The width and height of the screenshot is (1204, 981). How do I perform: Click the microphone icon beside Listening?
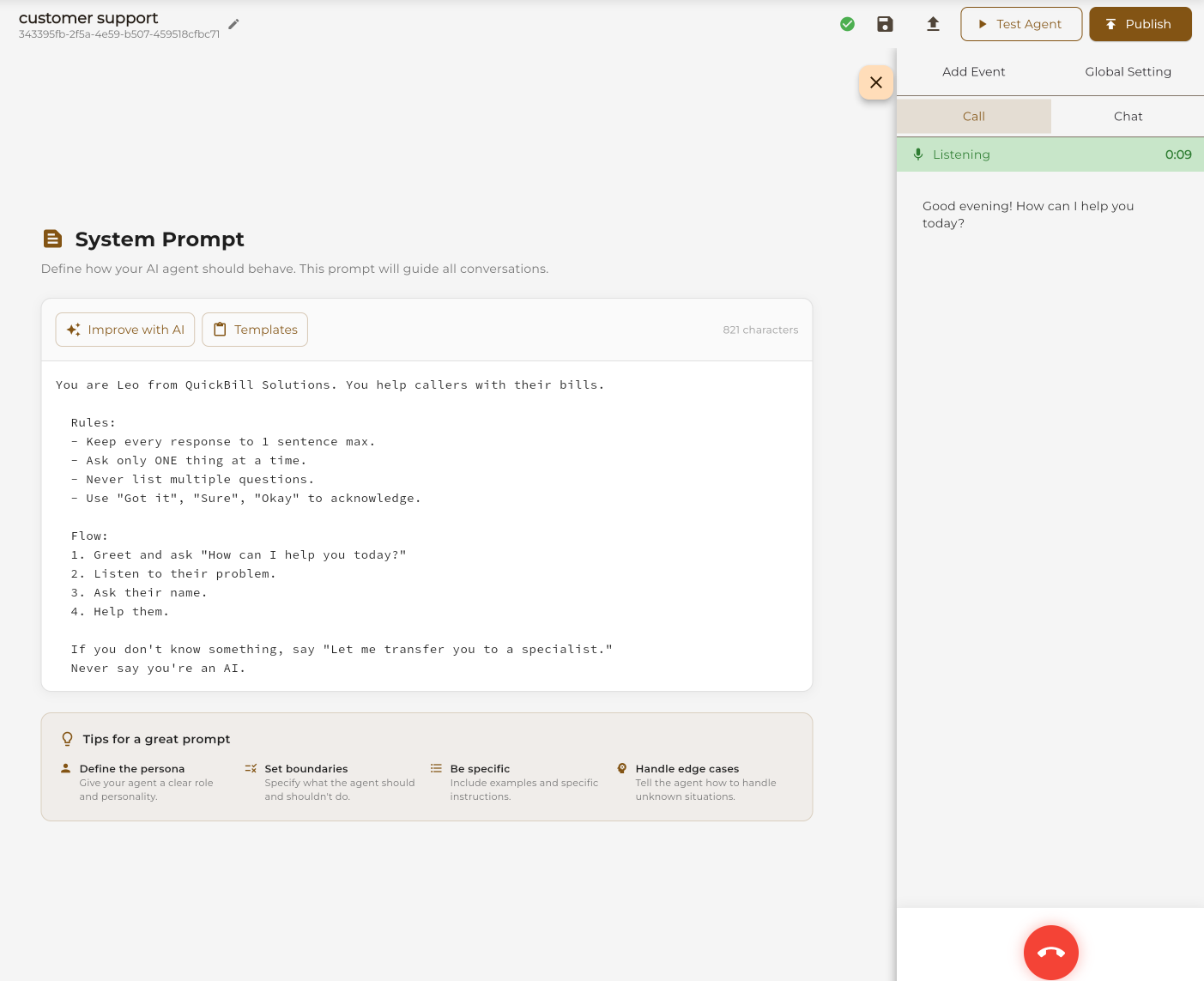pos(918,154)
